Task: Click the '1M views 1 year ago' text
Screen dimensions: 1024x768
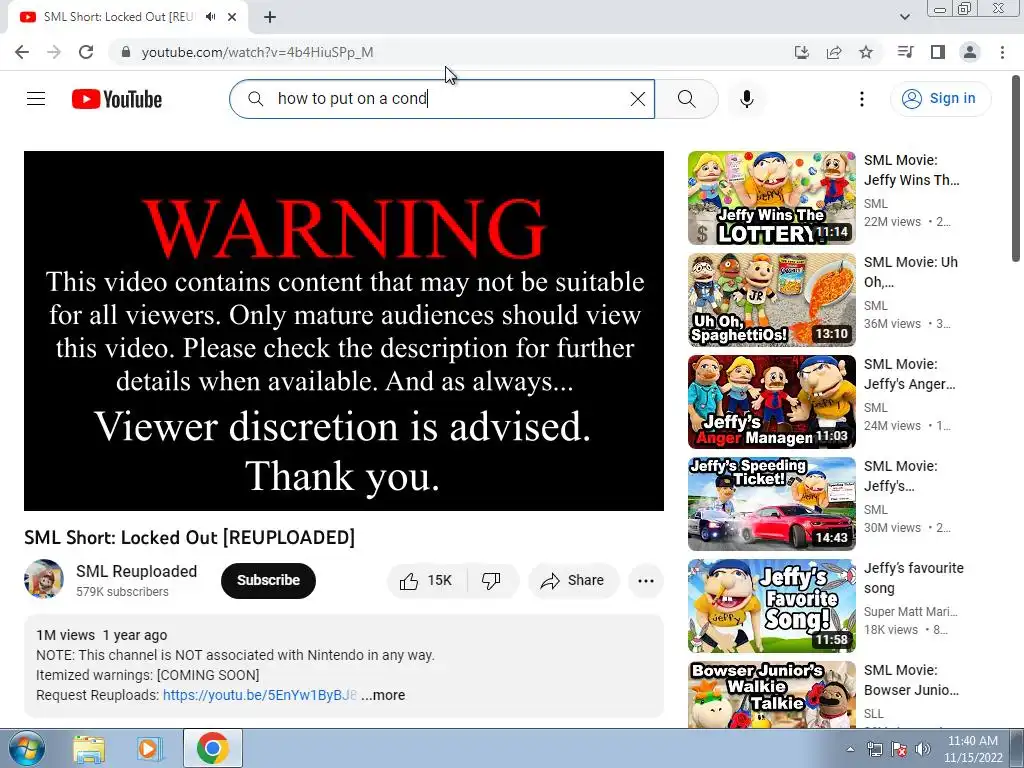Action: (x=101, y=635)
